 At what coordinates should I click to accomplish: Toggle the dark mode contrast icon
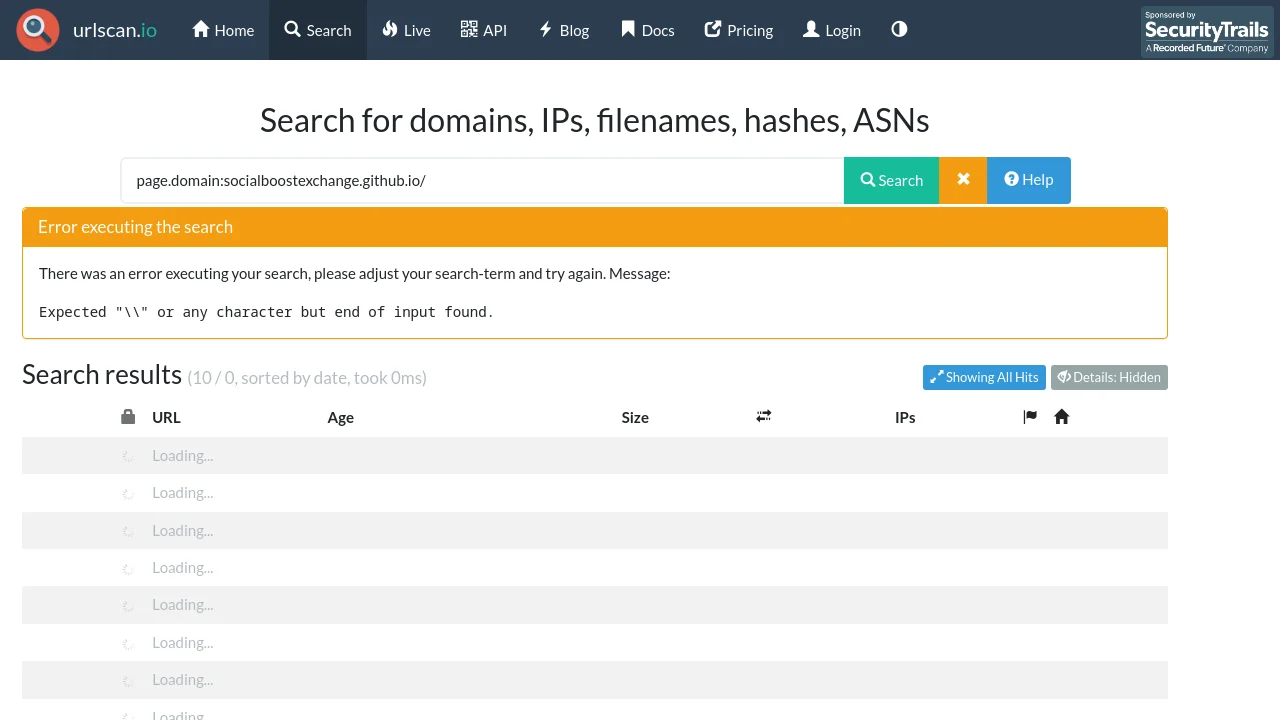[x=899, y=30]
